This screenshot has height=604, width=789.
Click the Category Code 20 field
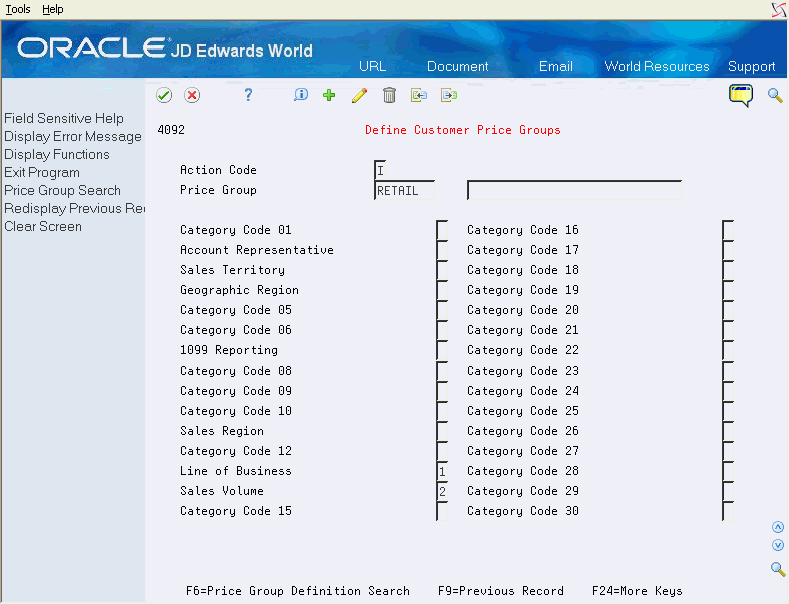pyautogui.click(x=728, y=310)
